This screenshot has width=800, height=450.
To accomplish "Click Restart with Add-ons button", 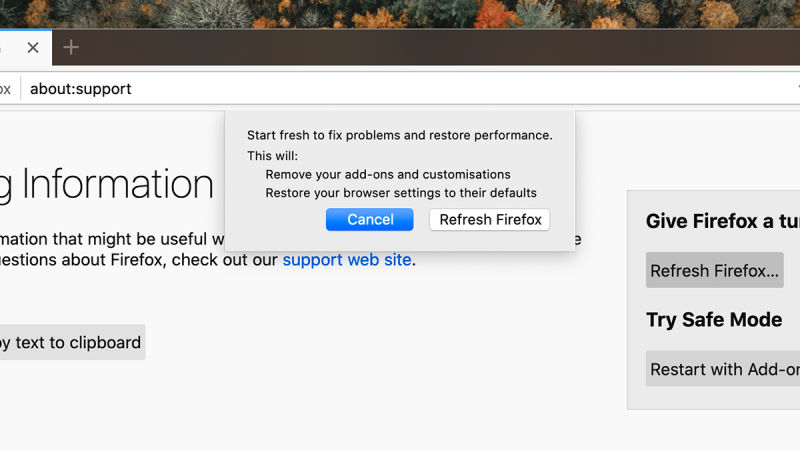I will (723, 369).
